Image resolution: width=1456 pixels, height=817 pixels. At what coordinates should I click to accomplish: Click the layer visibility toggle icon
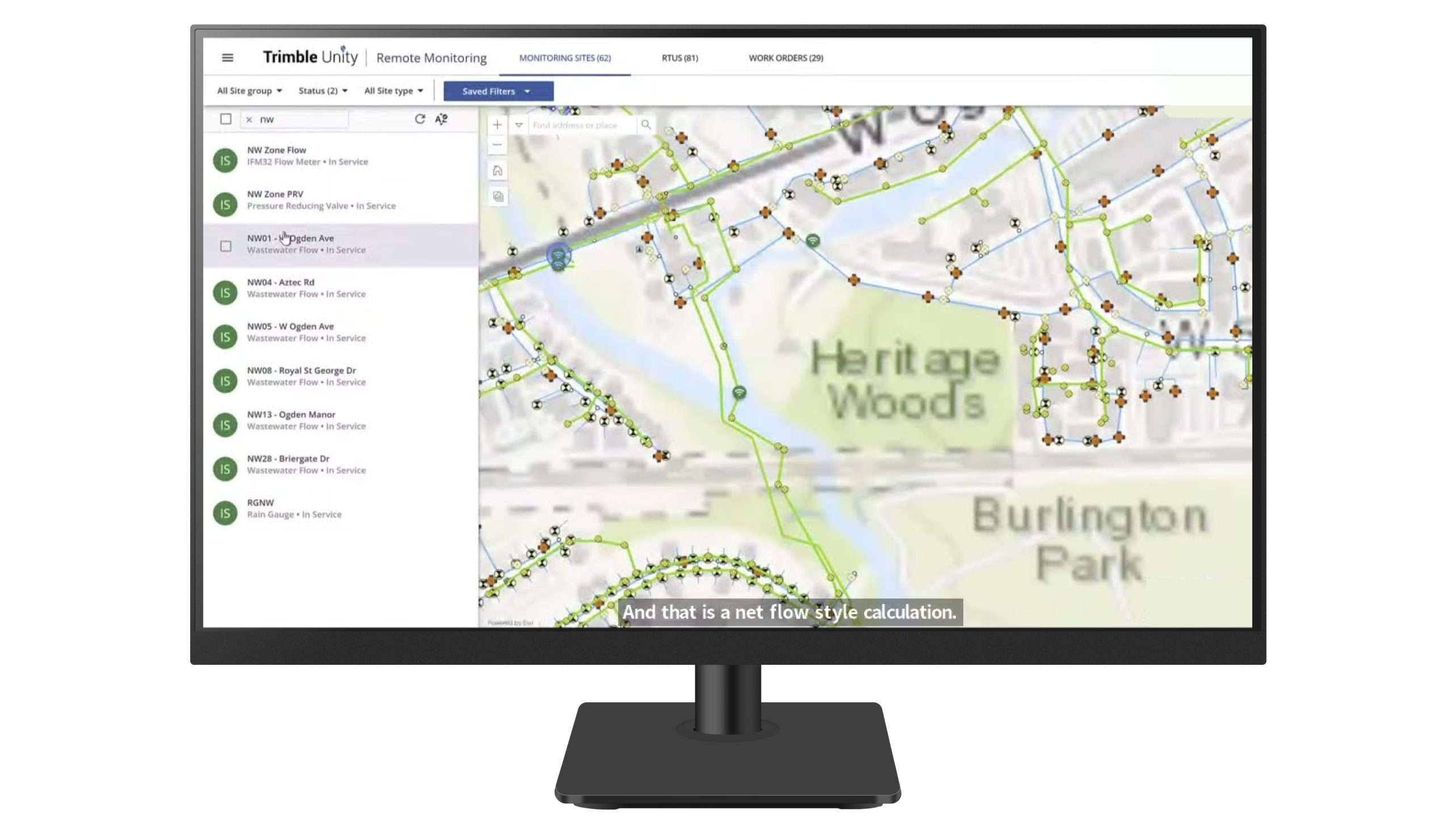(x=497, y=195)
